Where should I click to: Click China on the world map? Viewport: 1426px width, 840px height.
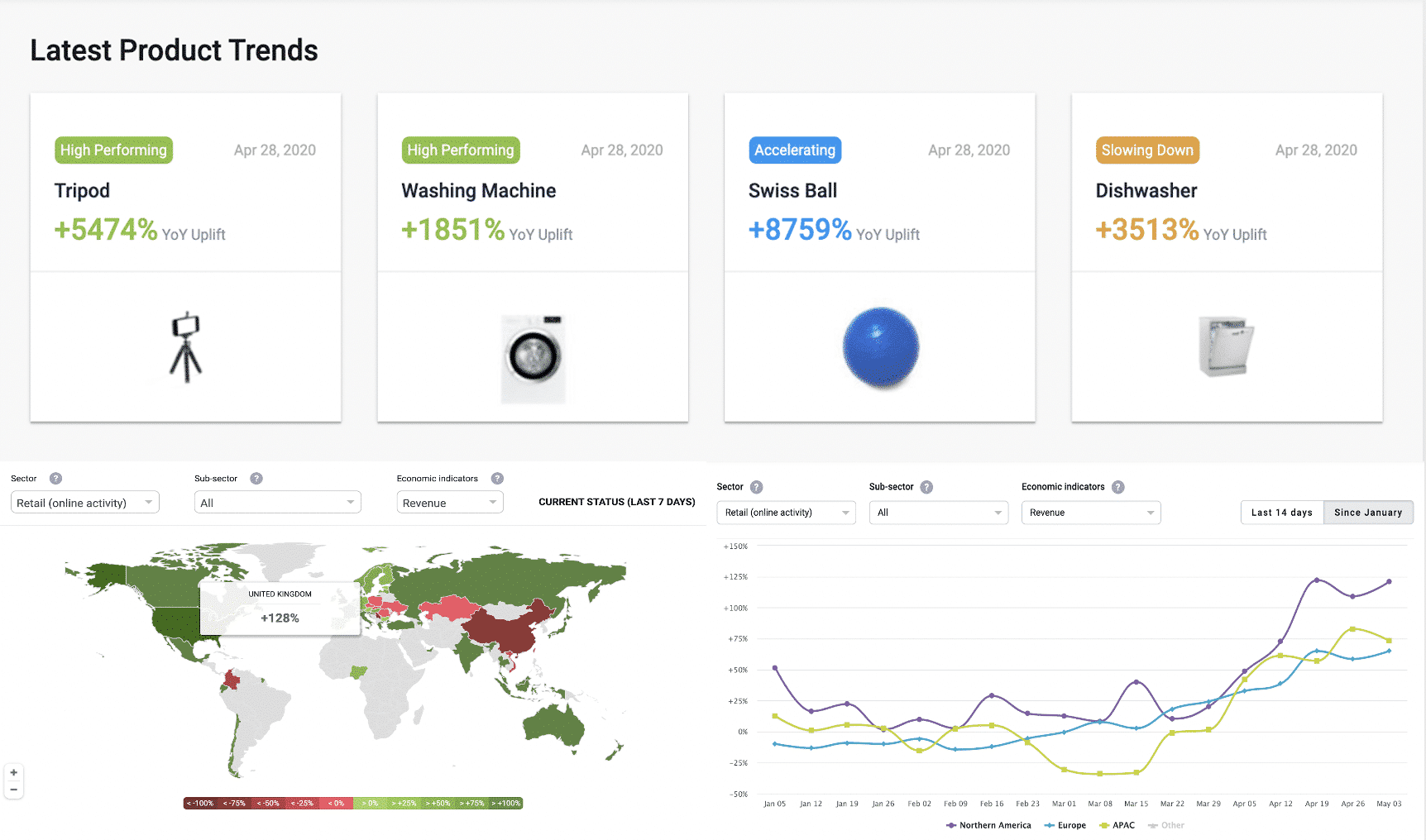[505, 630]
